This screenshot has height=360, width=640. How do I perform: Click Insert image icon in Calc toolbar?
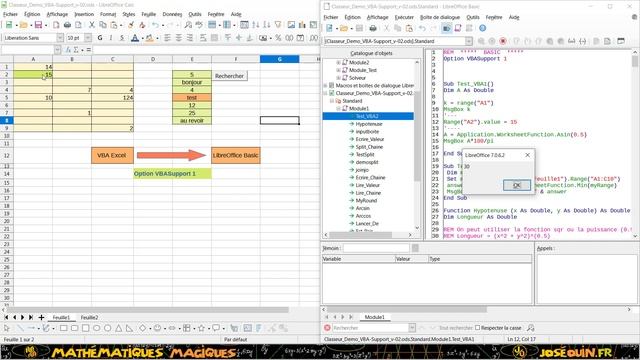click(291, 25)
